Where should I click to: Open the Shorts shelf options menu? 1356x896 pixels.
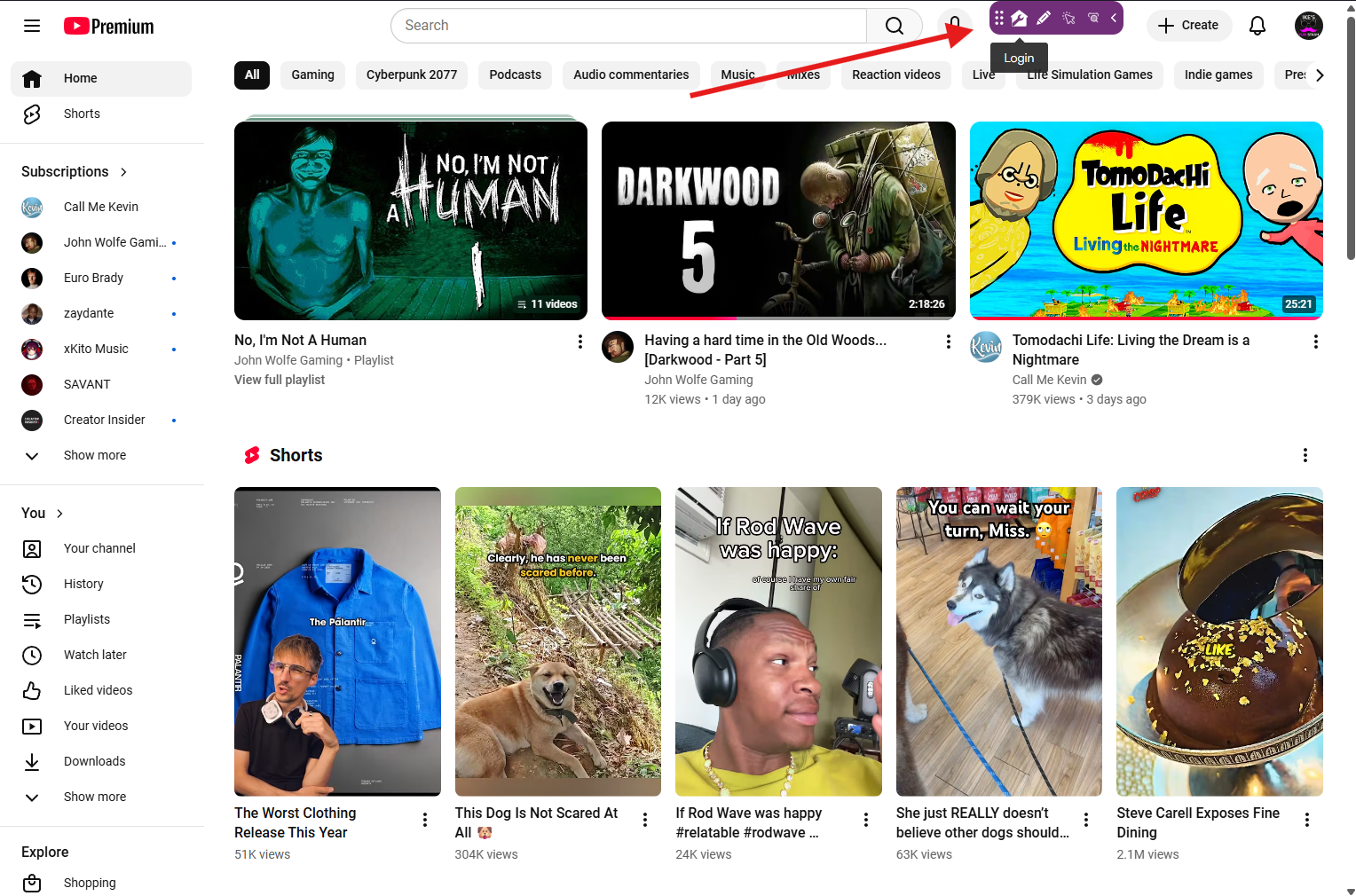[x=1305, y=455]
